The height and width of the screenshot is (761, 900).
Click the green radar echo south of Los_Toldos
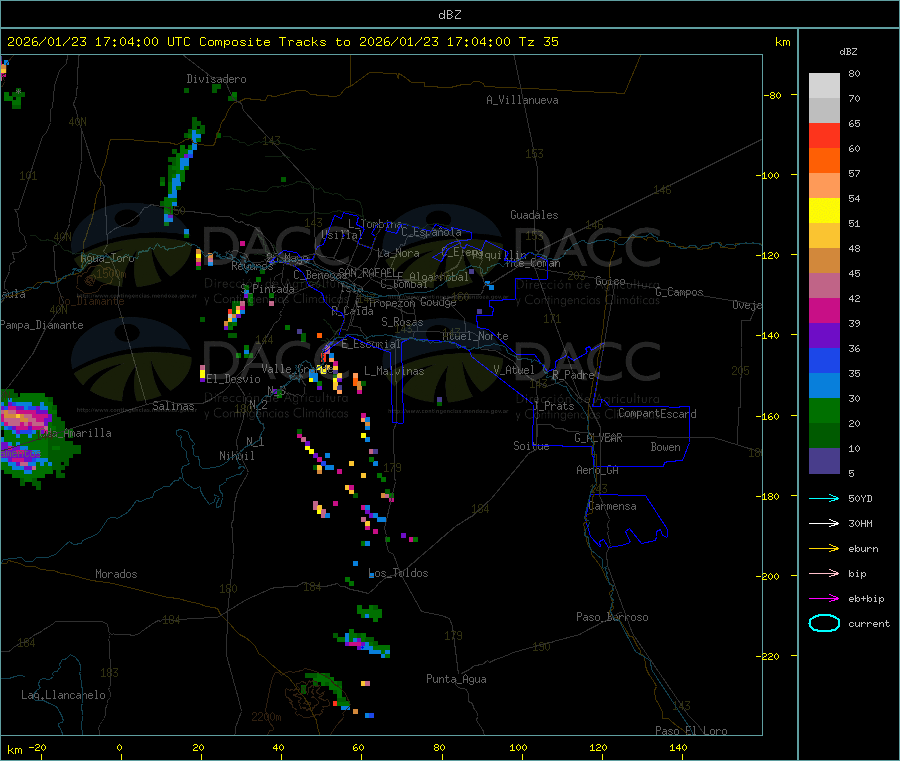pos(370,612)
